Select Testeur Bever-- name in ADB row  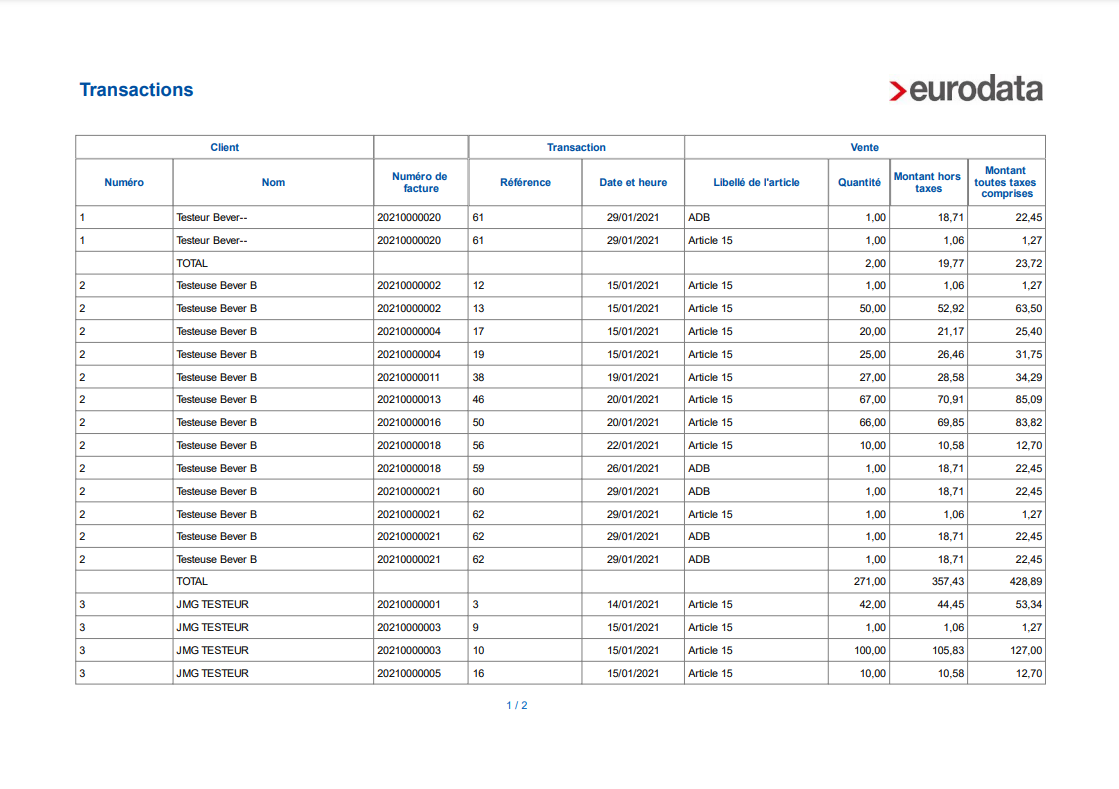212,218
